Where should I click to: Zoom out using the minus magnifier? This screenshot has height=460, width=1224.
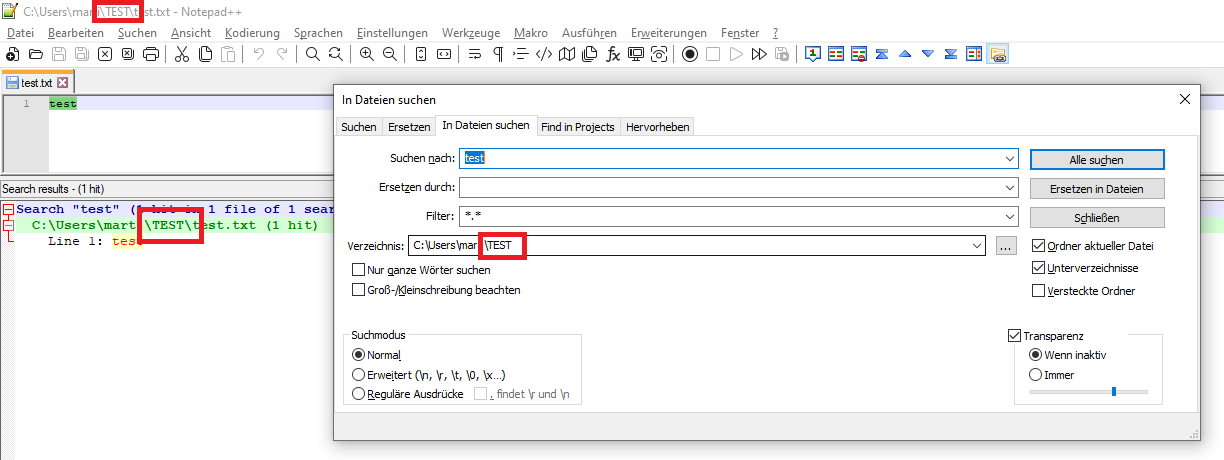[x=390, y=54]
